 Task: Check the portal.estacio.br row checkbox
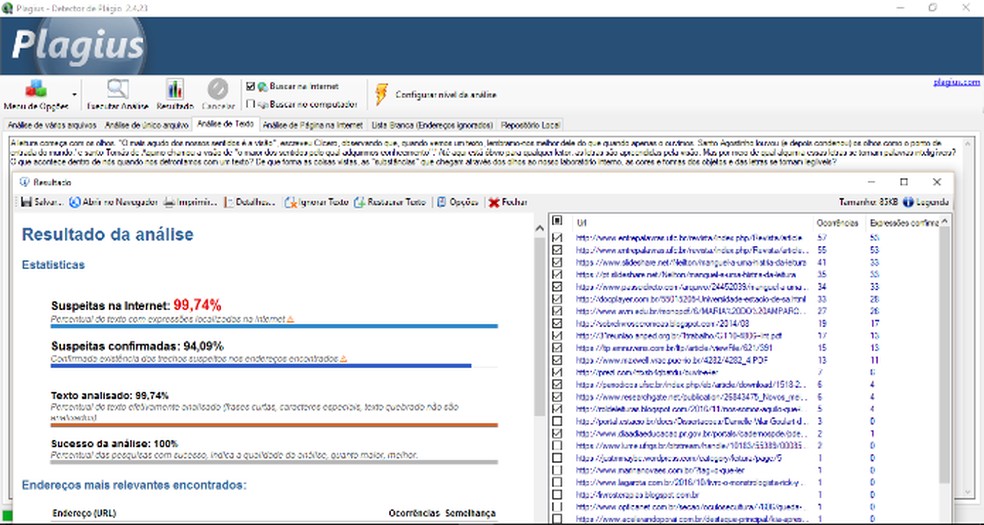tap(557, 420)
